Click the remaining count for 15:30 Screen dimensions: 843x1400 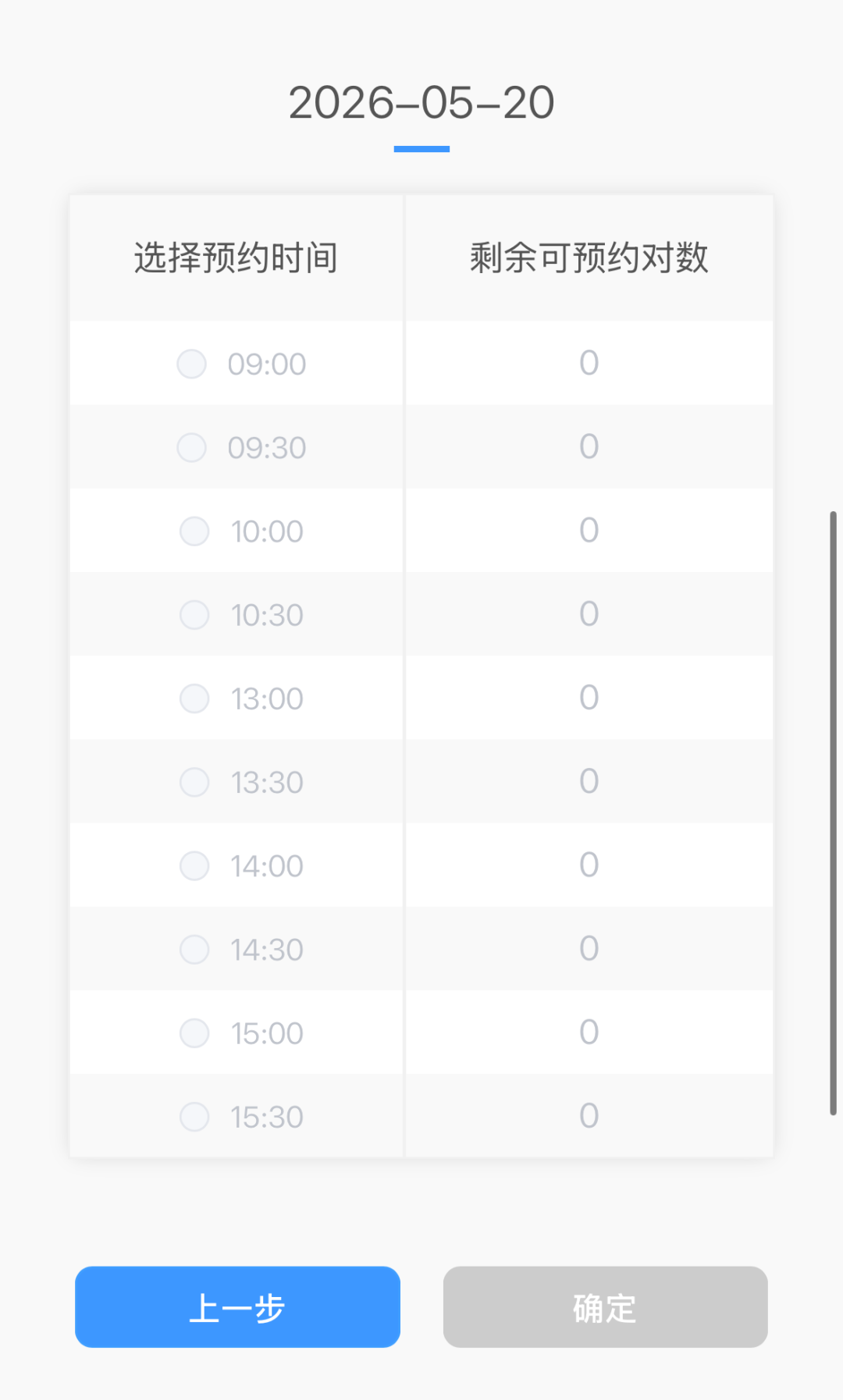[589, 1116]
